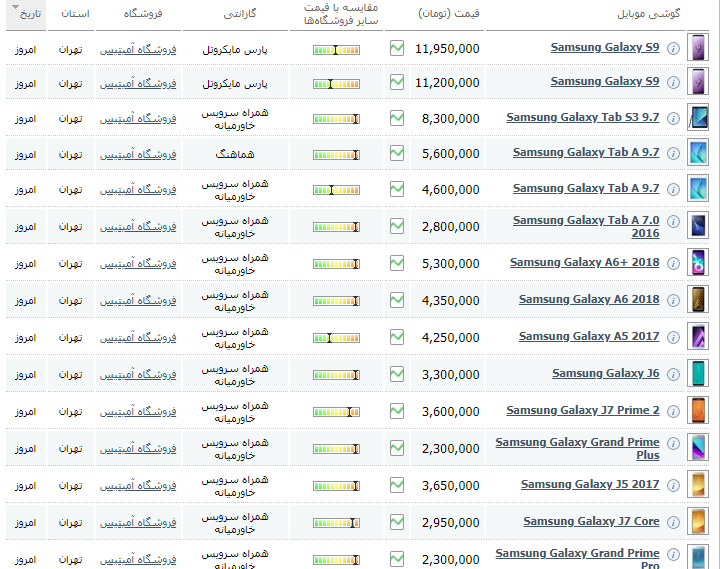Screen dimensions: 720x569
Task: Open Samsung Galaxy Grand Prime Plus link
Action: click(578, 448)
